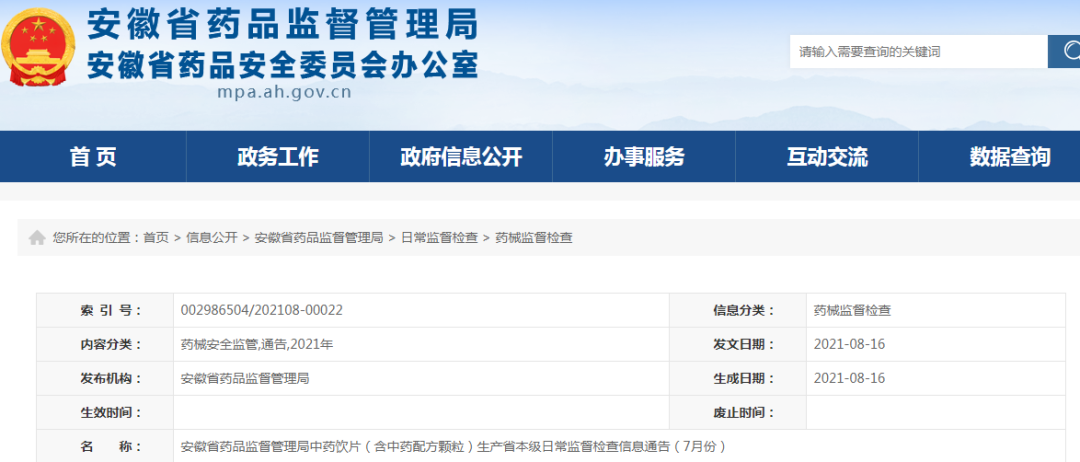Click content category 药械安全监管,通告,2021年

(x=257, y=345)
